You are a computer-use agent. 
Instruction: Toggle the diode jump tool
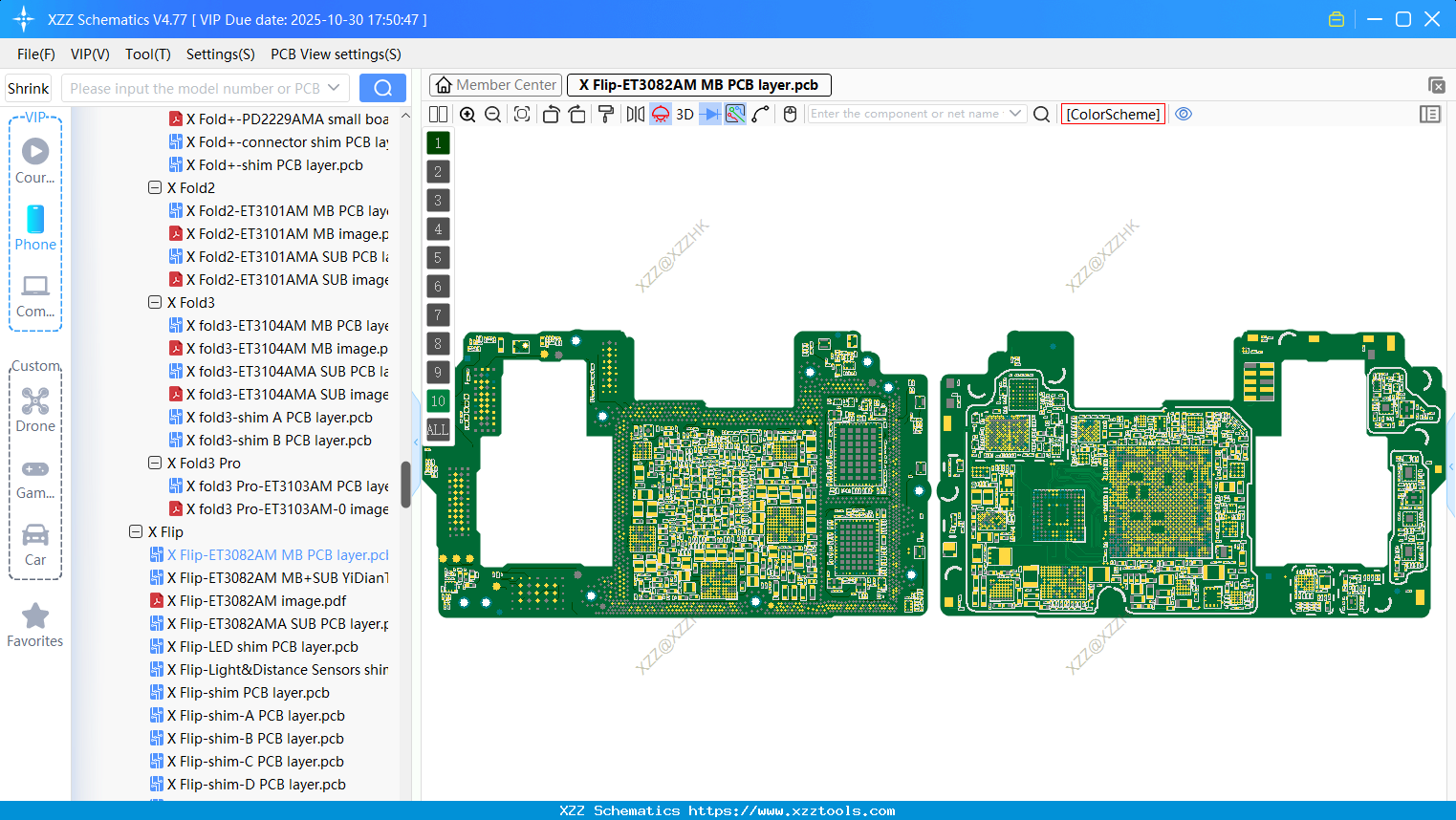708,114
